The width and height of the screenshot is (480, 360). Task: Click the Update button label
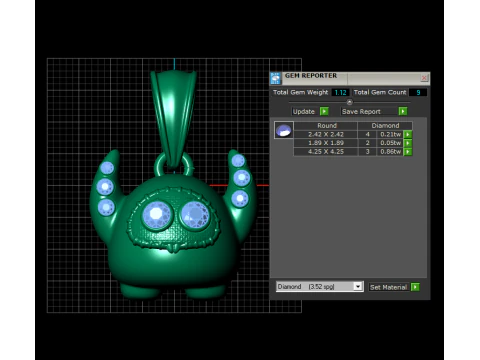[x=304, y=111]
